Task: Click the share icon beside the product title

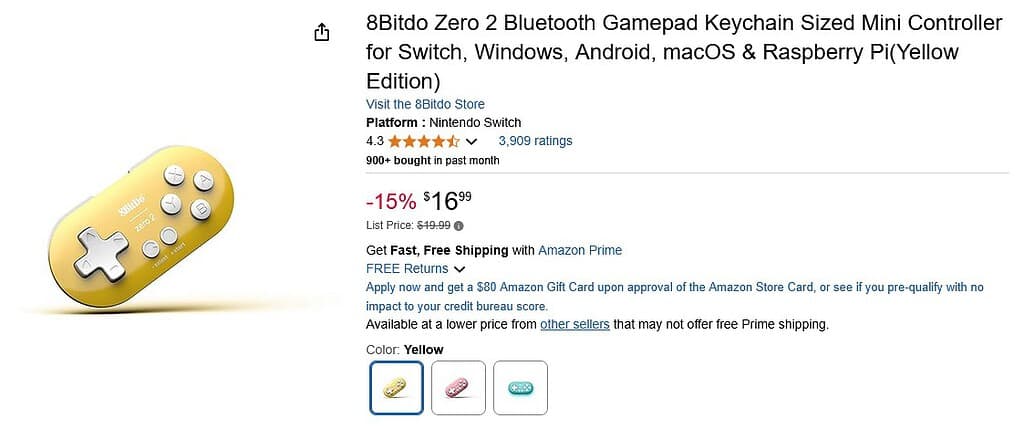Action: 321,33
